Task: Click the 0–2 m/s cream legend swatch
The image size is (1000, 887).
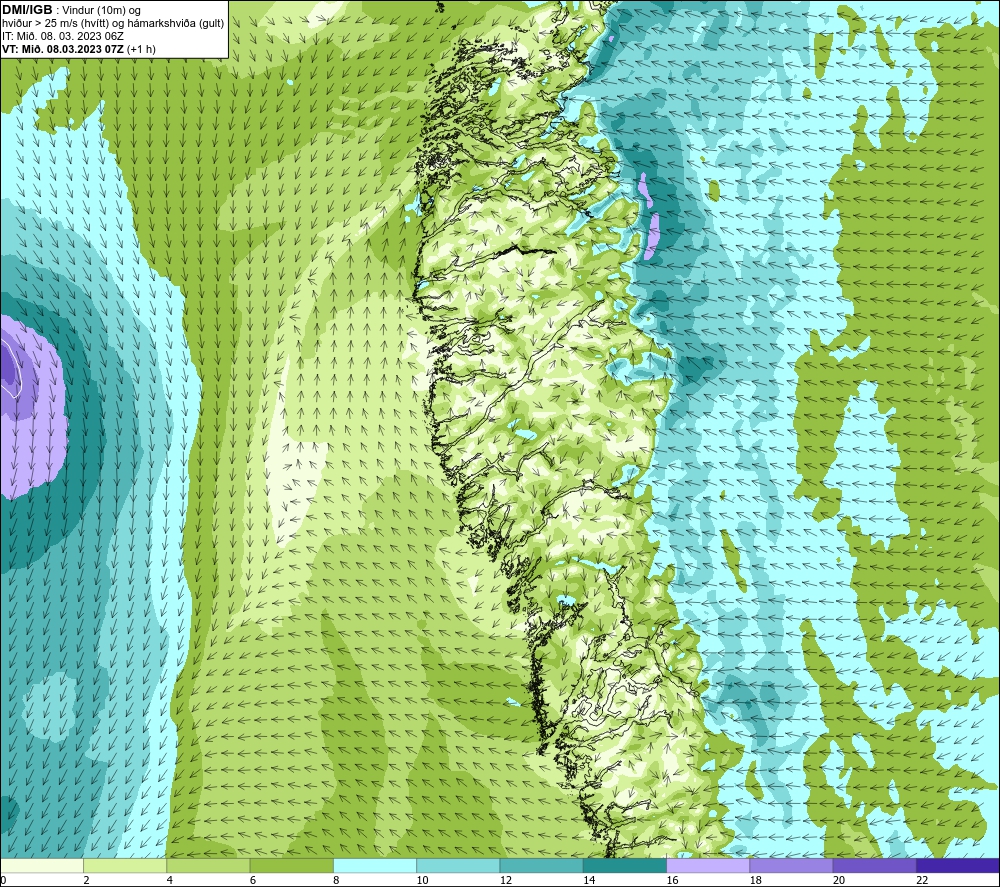Action: click(41, 866)
